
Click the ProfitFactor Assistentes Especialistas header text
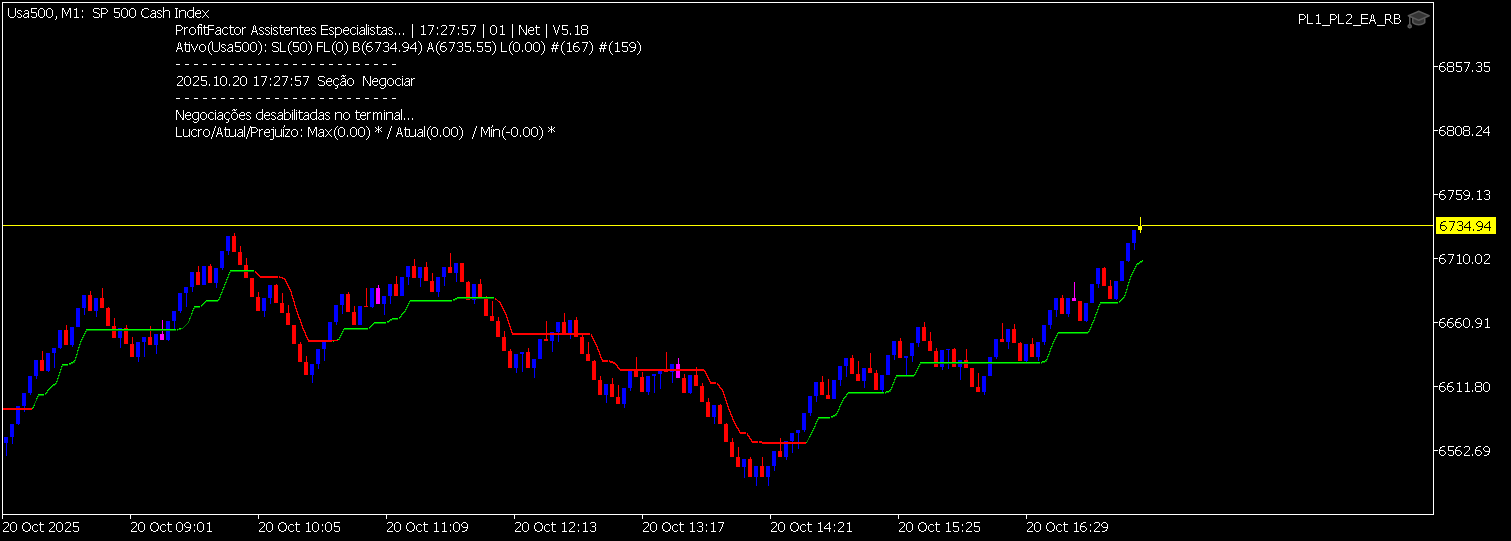290,30
